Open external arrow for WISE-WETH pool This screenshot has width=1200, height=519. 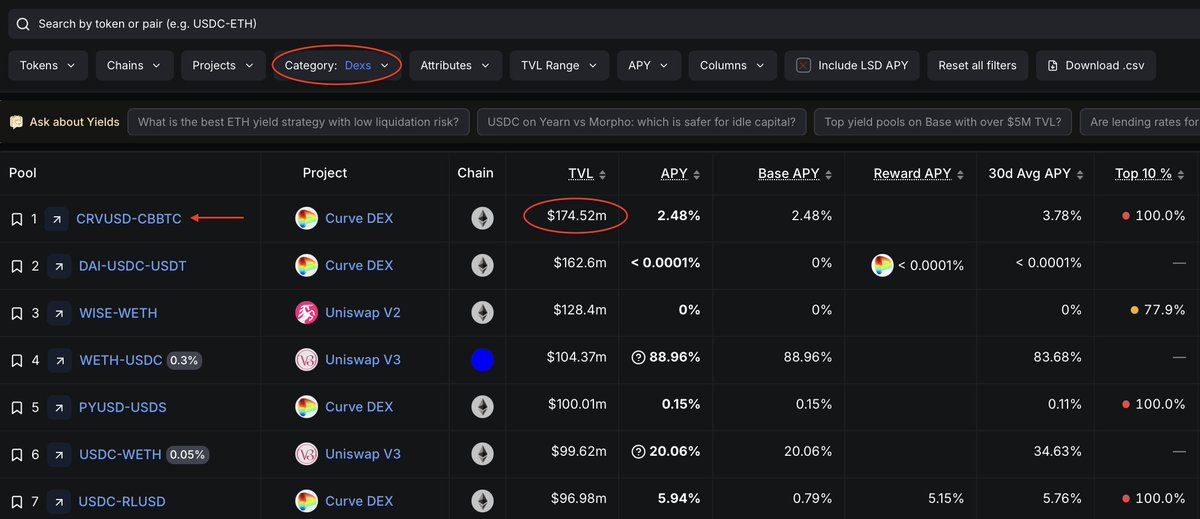point(58,313)
